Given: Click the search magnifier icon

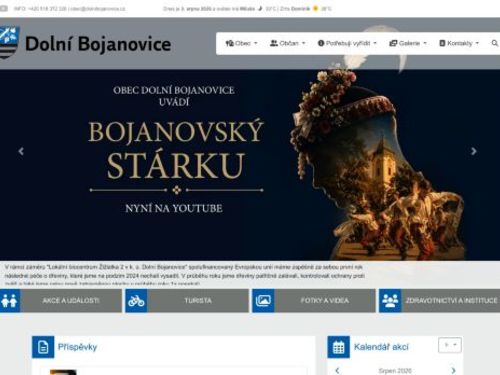Looking at the screenshot, I should coord(495,43).
